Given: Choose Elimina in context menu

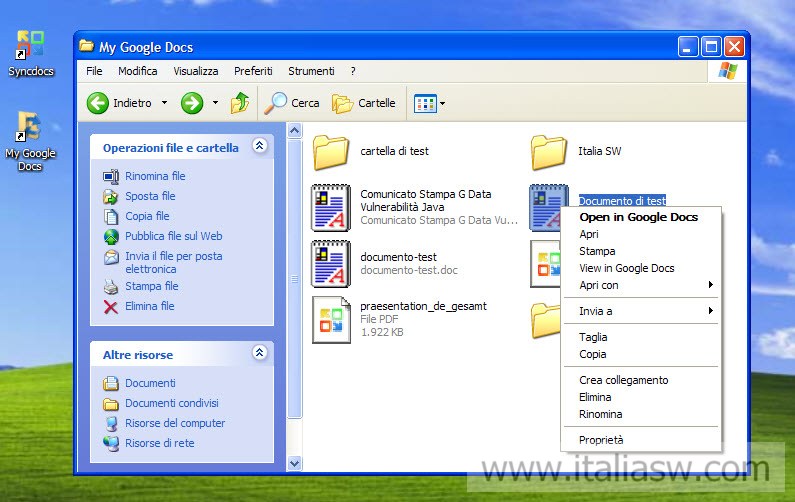Looking at the screenshot, I should click(x=641, y=397).
